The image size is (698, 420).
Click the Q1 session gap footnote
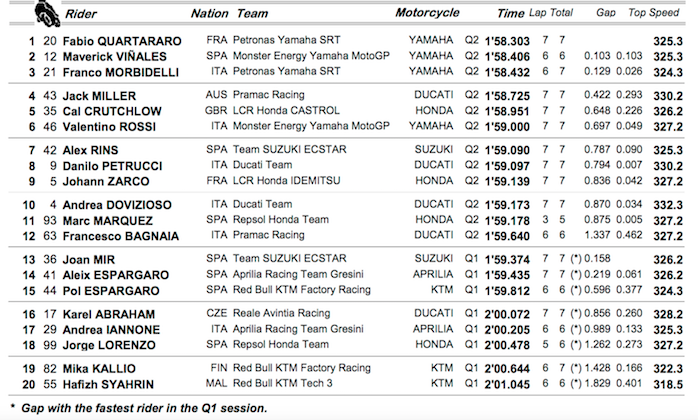[x=138, y=408]
